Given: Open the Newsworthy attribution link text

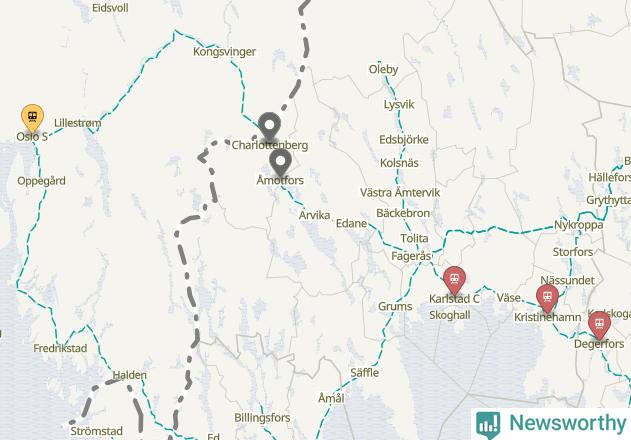Looking at the screenshot, I should (568, 423).
